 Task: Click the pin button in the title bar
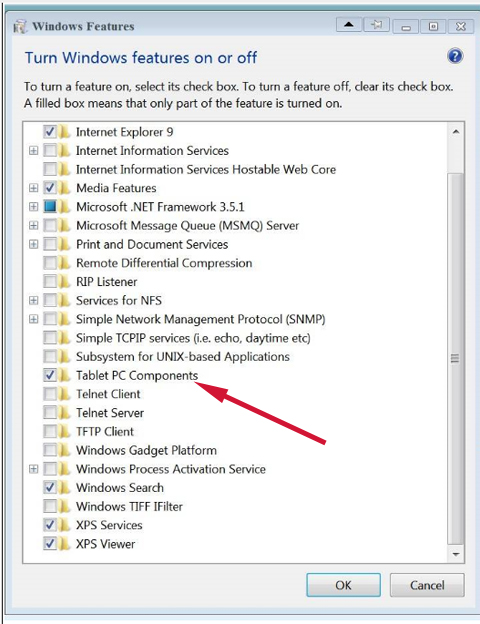coord(377,25)
